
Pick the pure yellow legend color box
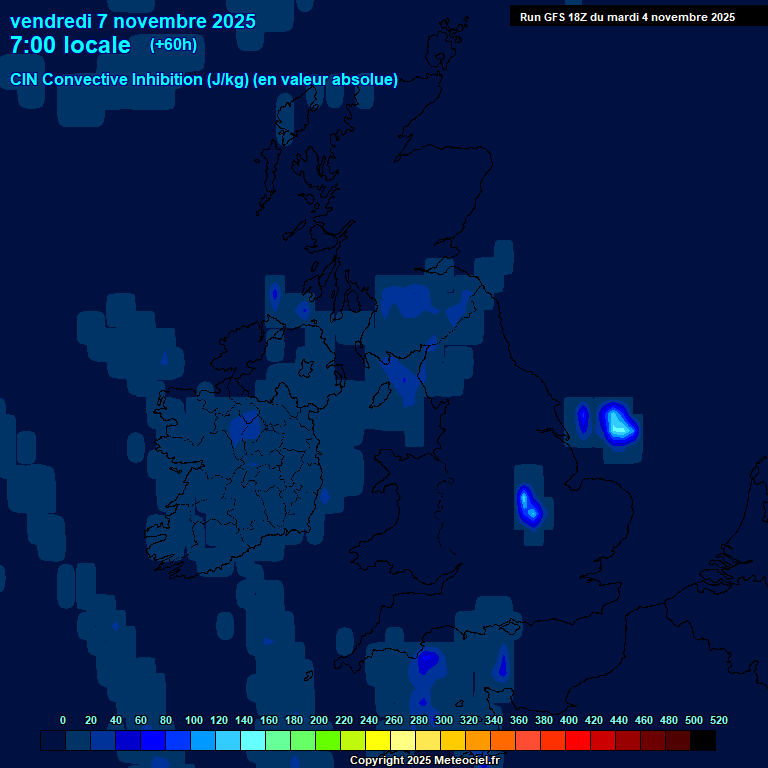pos(378,741)
